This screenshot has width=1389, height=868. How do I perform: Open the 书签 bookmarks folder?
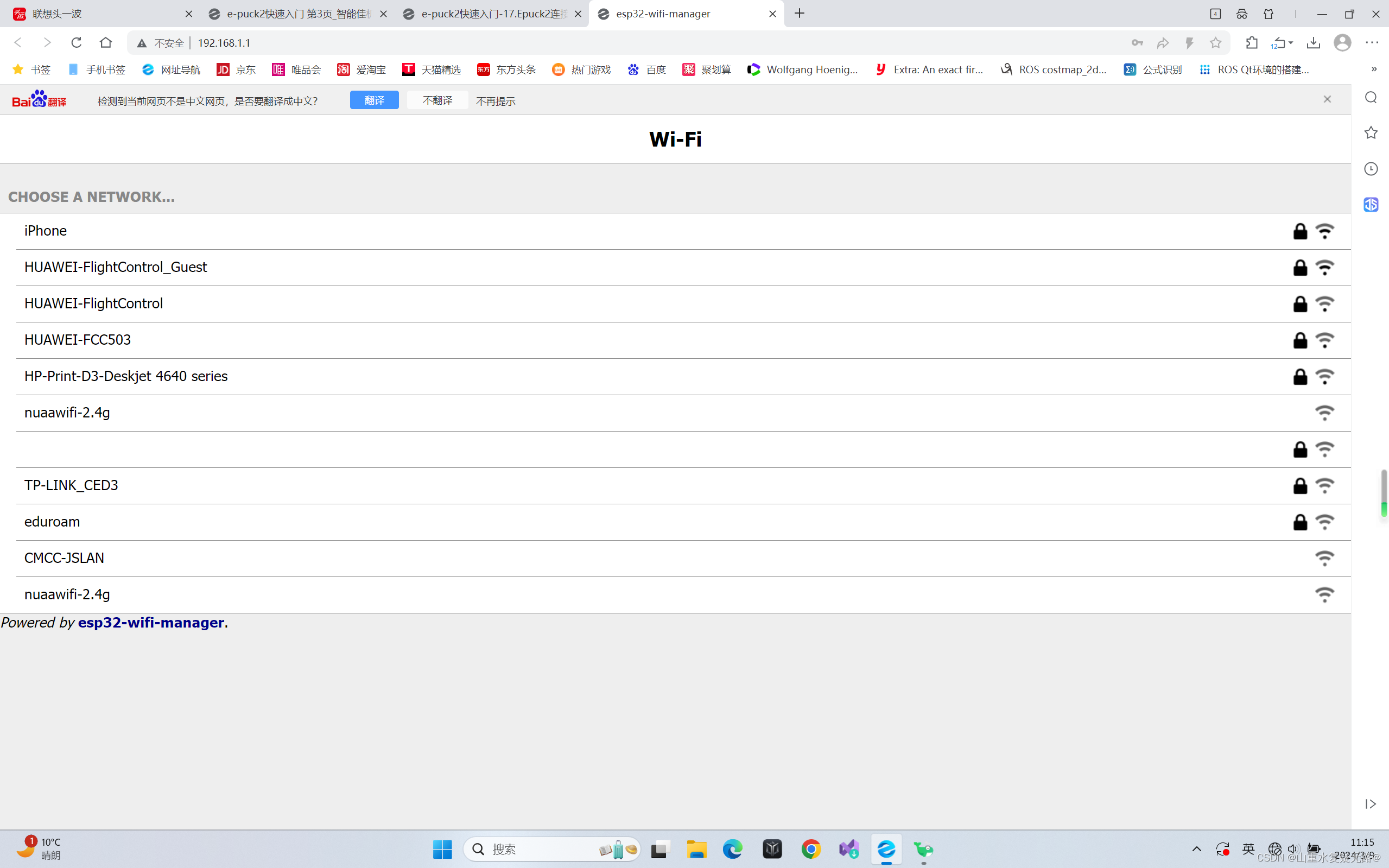click(31, 69)
